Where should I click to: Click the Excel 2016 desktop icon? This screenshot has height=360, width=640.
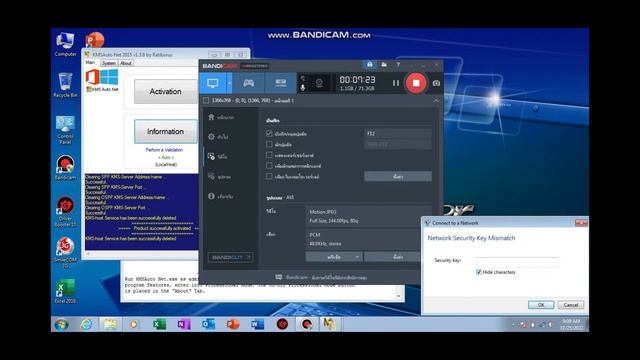[65, 291]
